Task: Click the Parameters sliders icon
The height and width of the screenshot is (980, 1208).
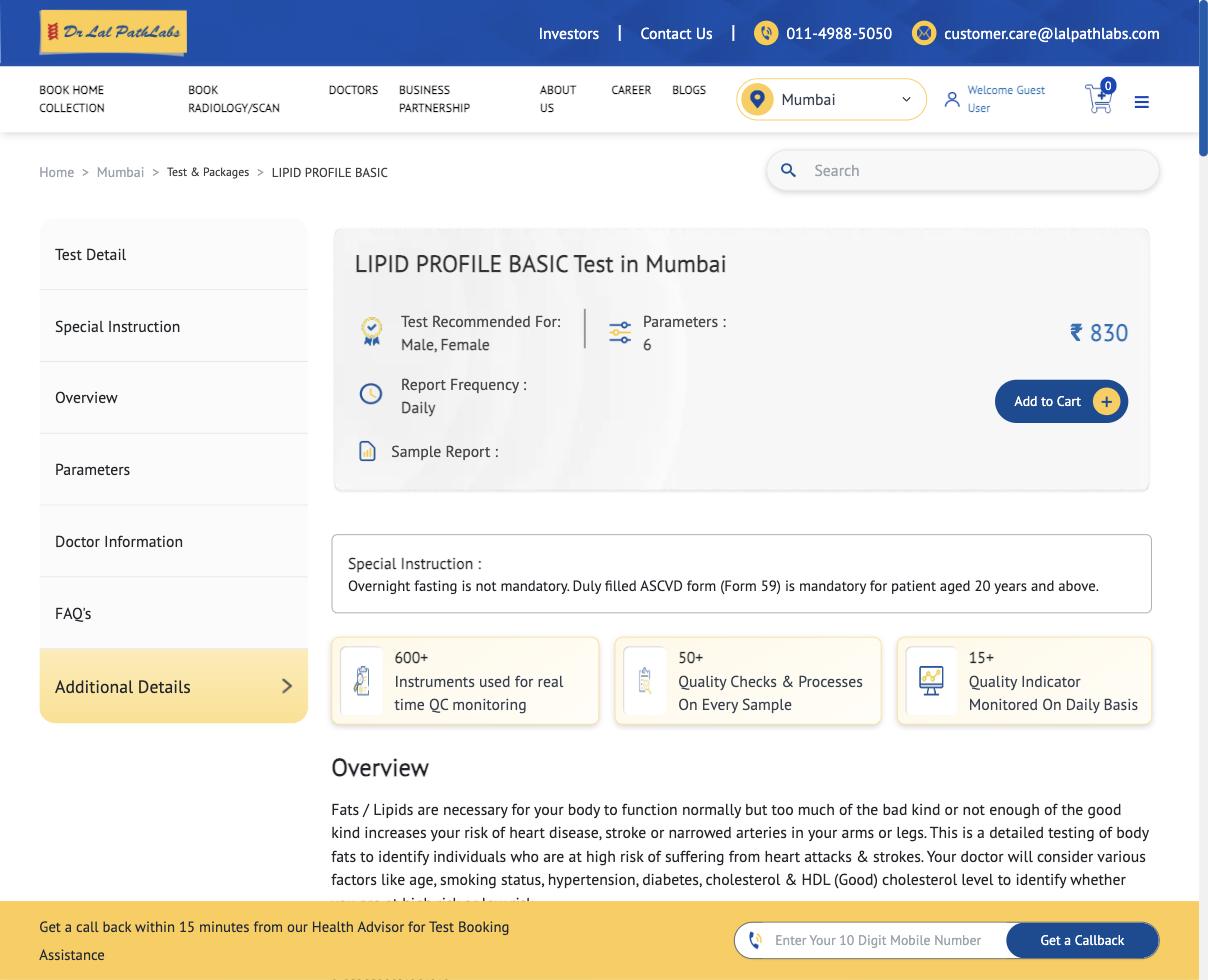Action: tap(620, 333)
